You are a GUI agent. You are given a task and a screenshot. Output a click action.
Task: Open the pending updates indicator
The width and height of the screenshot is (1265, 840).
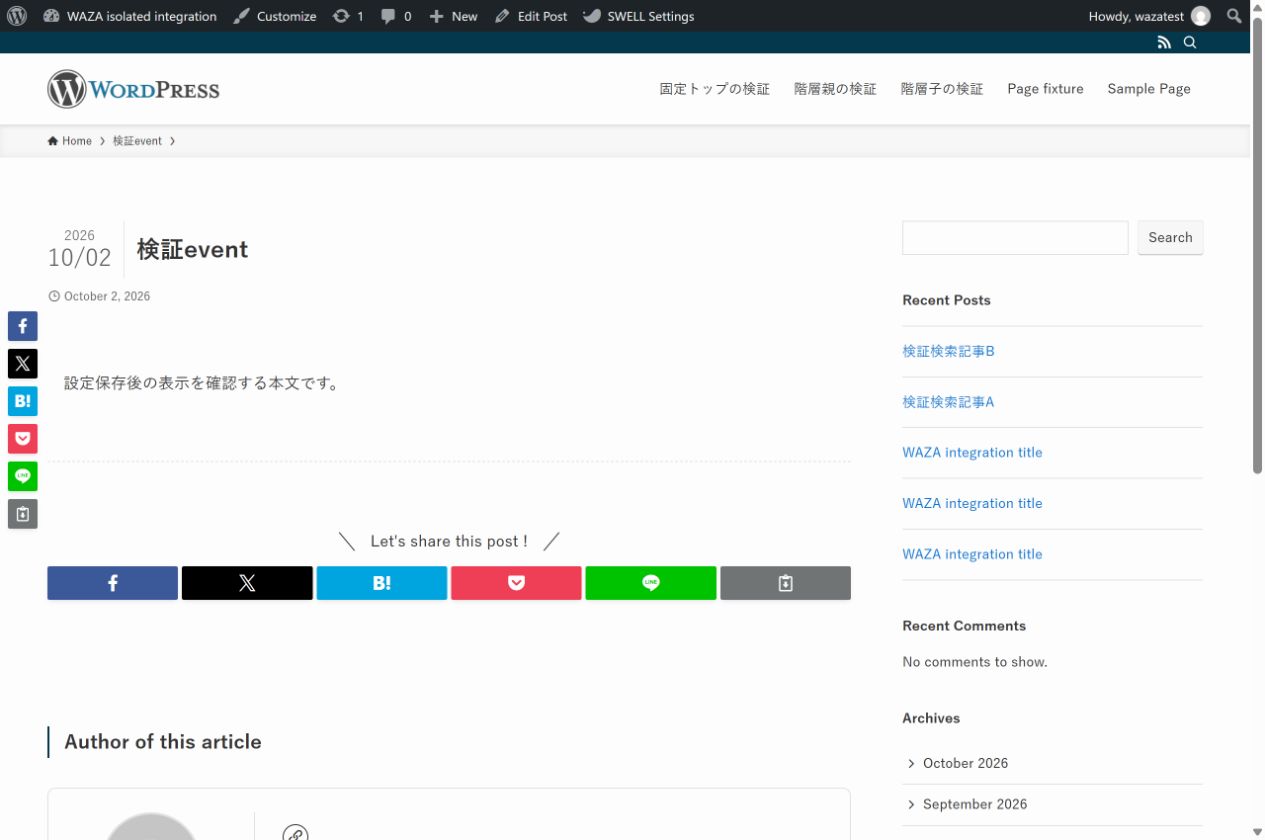point(348,16)
